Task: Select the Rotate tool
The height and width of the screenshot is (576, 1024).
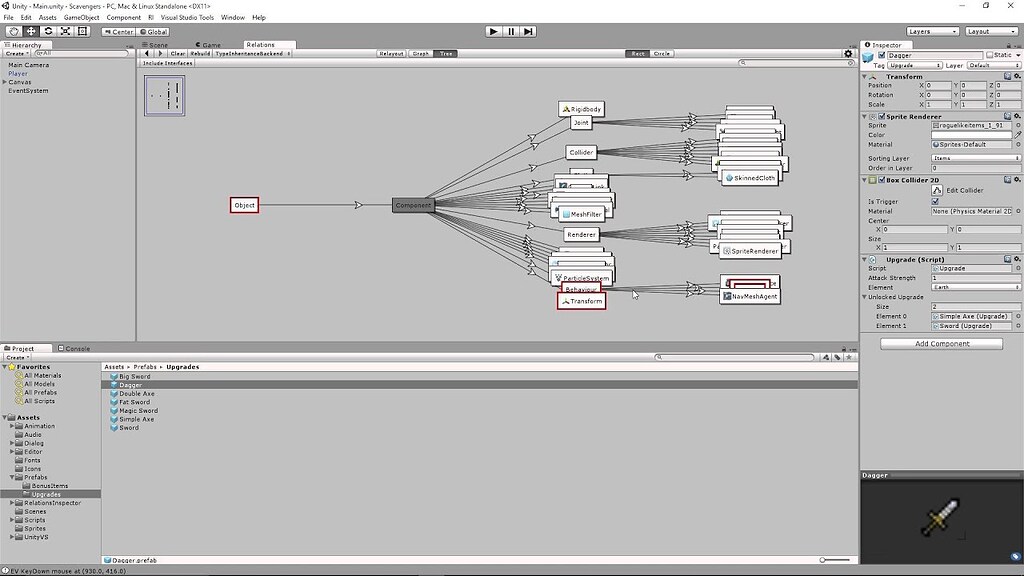Action: click(48, 31)
